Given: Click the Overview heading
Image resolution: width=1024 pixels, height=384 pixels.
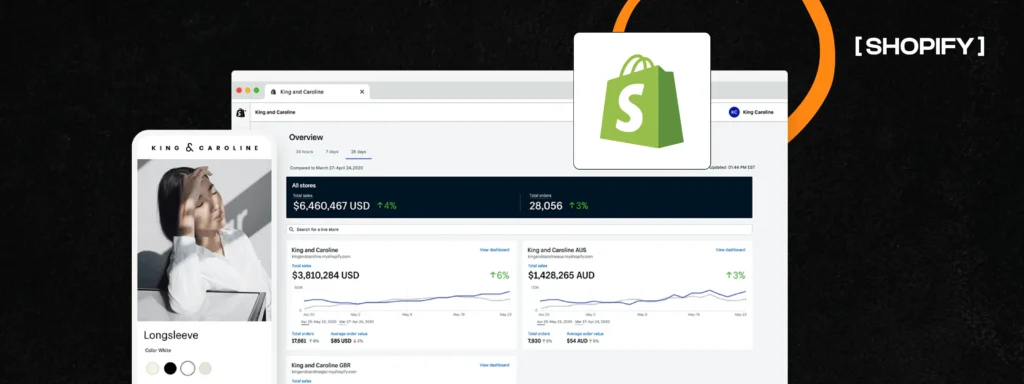Looking at the screenshot, I should coord(306,137).
